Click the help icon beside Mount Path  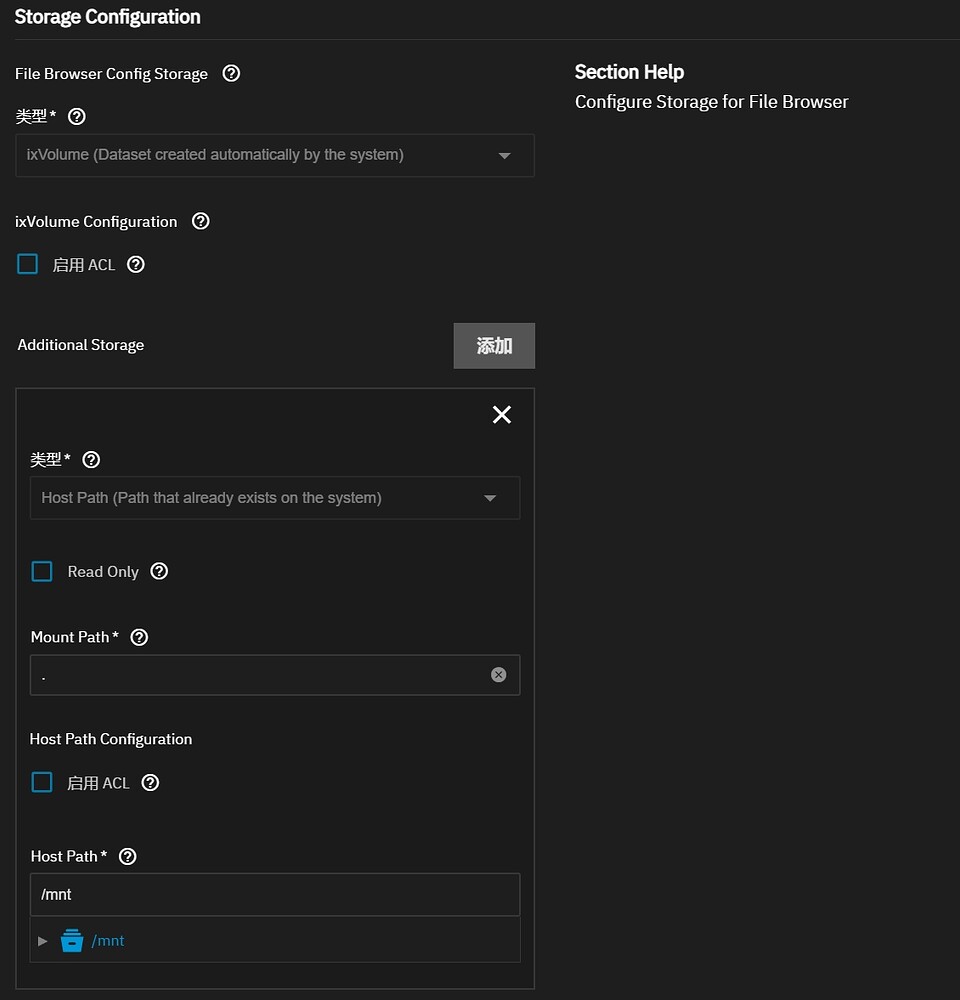click(139, 637)
